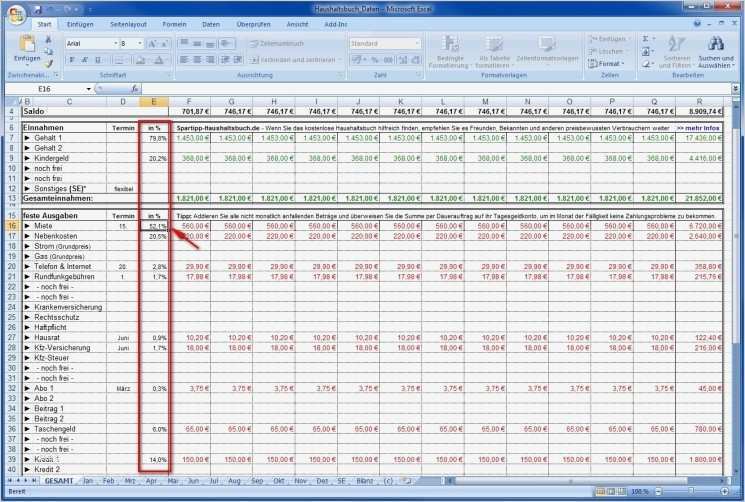Screen dimensions: 745x502
Task: Click the Einfügen paste icon
Action: [x=27, y=44]
